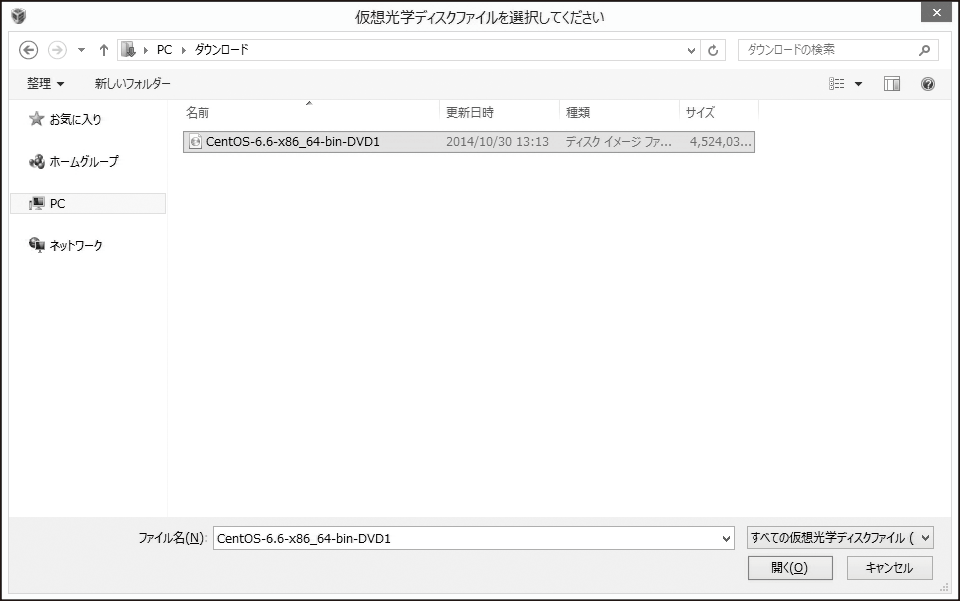Go up one folder level

pyautogui.click(x=103, y=50)
